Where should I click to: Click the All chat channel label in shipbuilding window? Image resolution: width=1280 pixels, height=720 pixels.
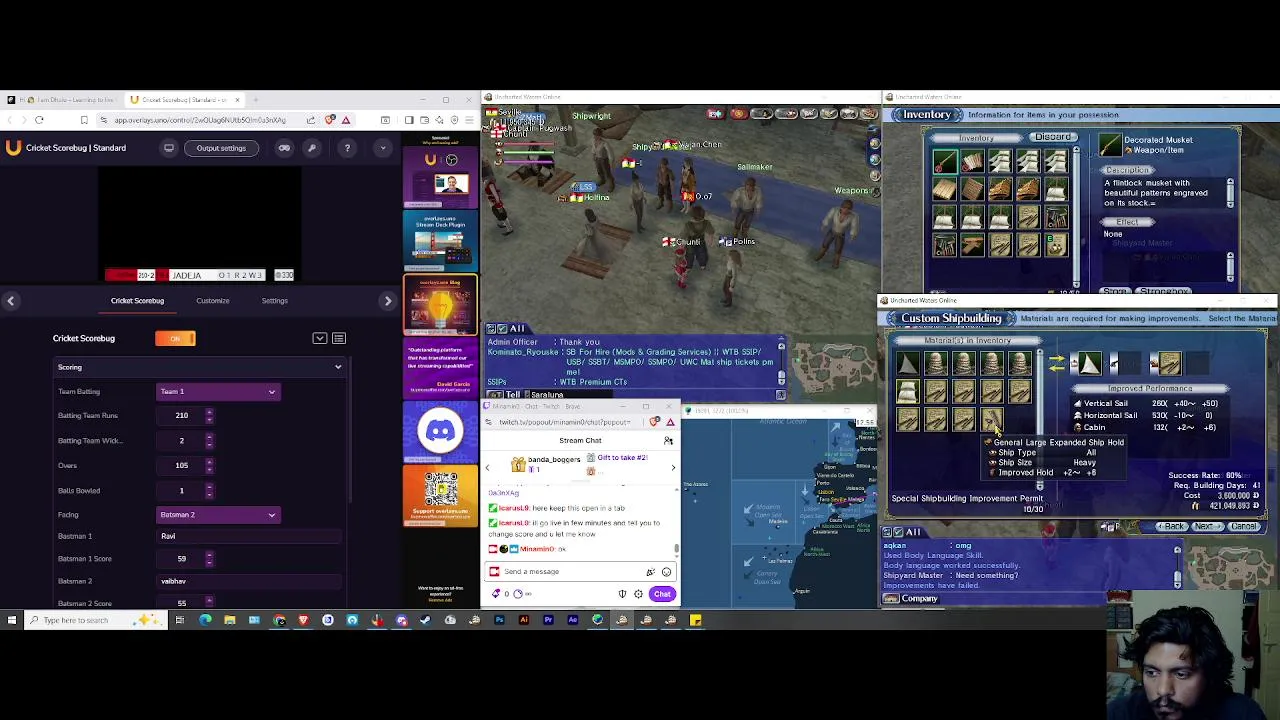[913, 532]
